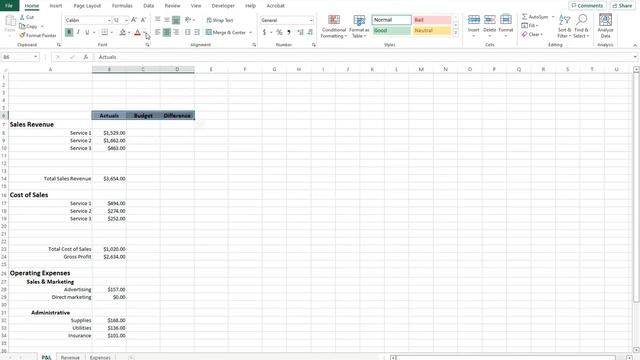640x360 pixels.
Task: Switch to the Review tab
Action: coord(172,6)
